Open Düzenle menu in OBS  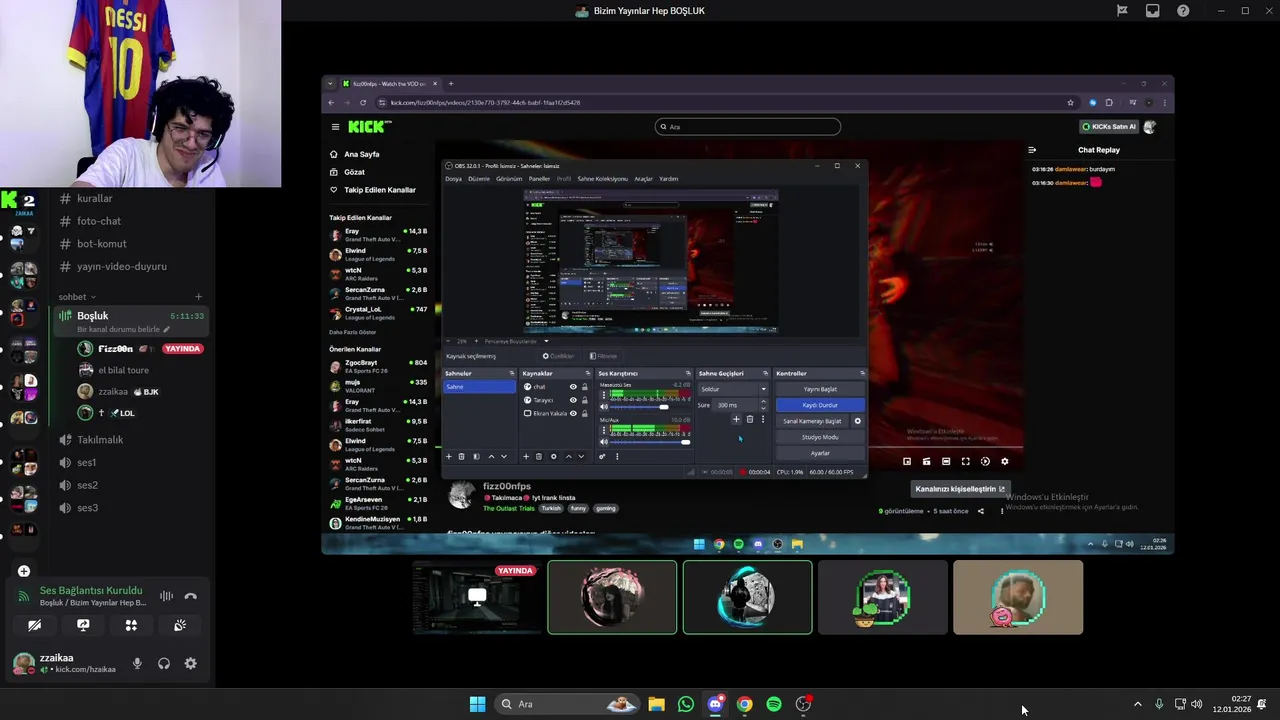pos(479,179)
